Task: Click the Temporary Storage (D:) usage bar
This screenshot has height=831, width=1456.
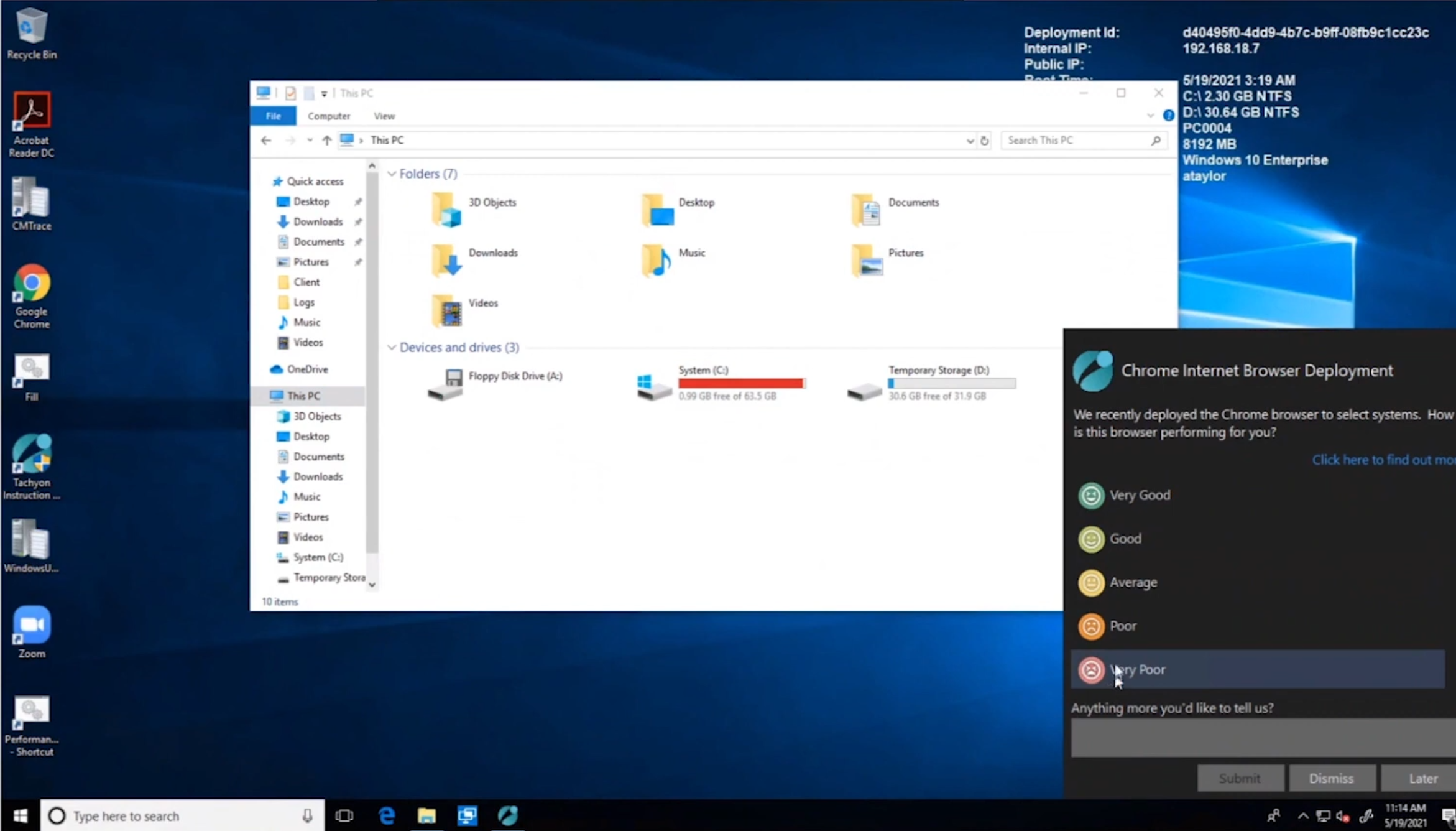Action: click(x=952, y=383)
